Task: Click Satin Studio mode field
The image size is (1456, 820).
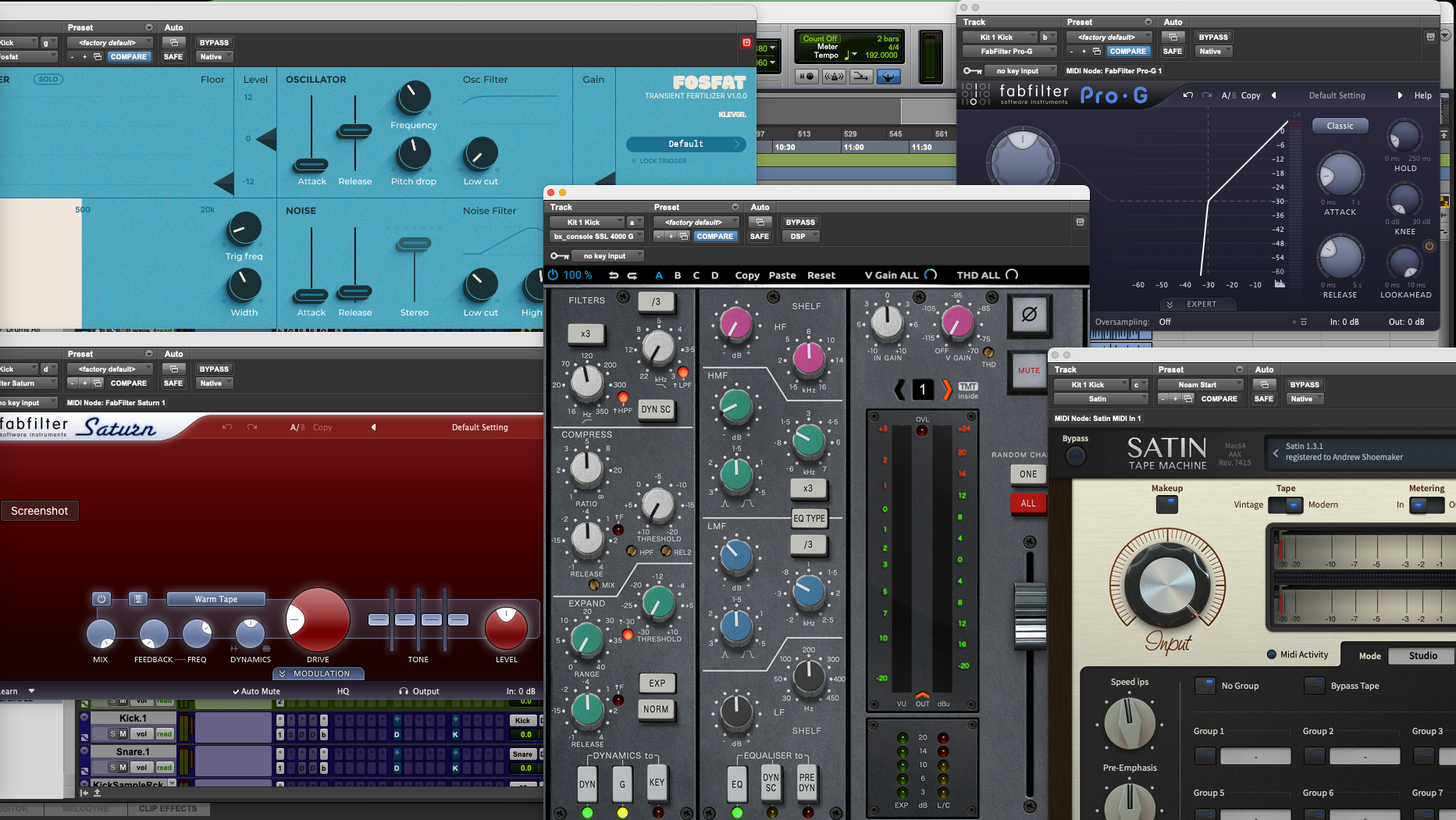Action: tap(1422, 656)
